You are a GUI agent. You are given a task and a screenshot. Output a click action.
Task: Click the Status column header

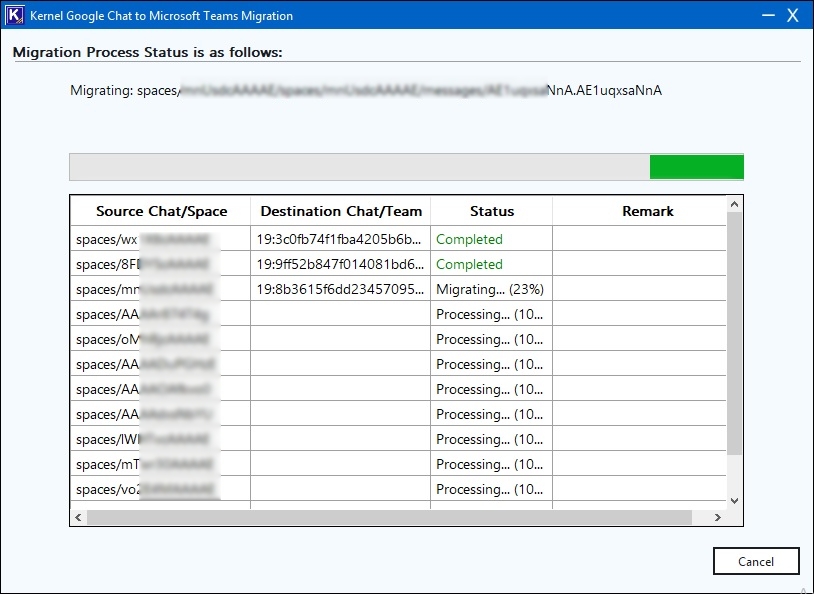(492, 211)
